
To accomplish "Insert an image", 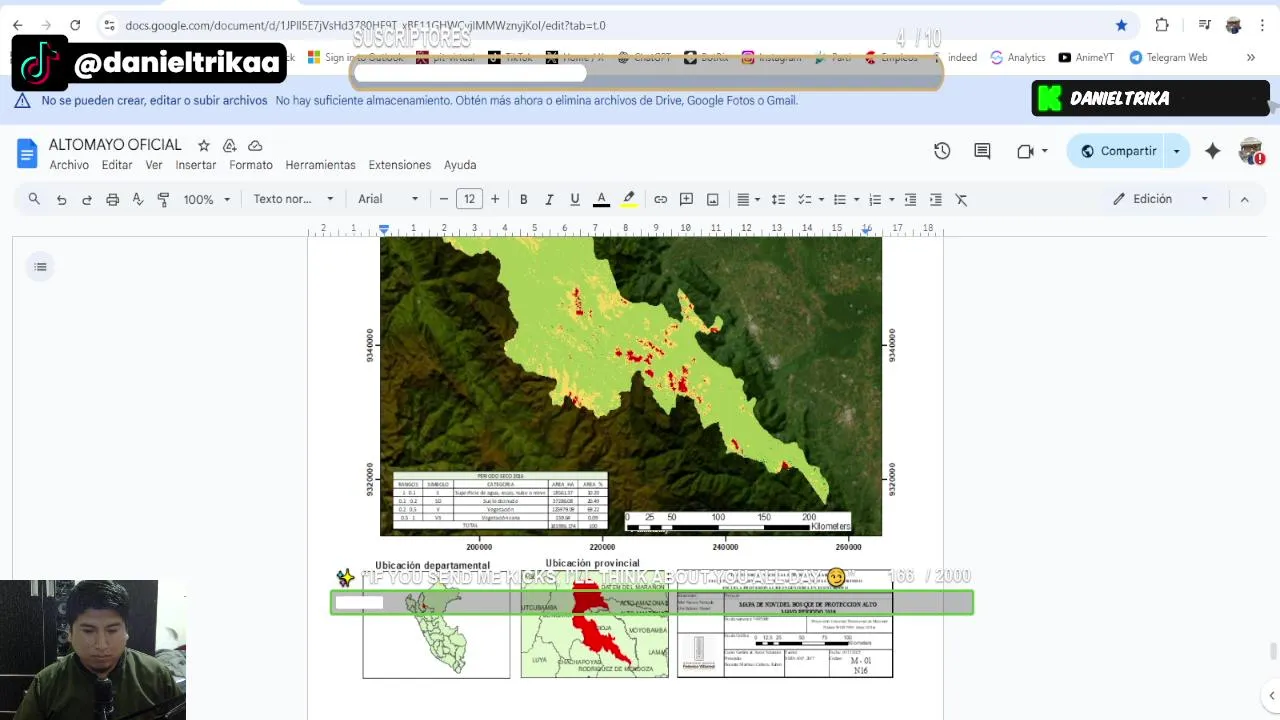I will coord(712,199).
